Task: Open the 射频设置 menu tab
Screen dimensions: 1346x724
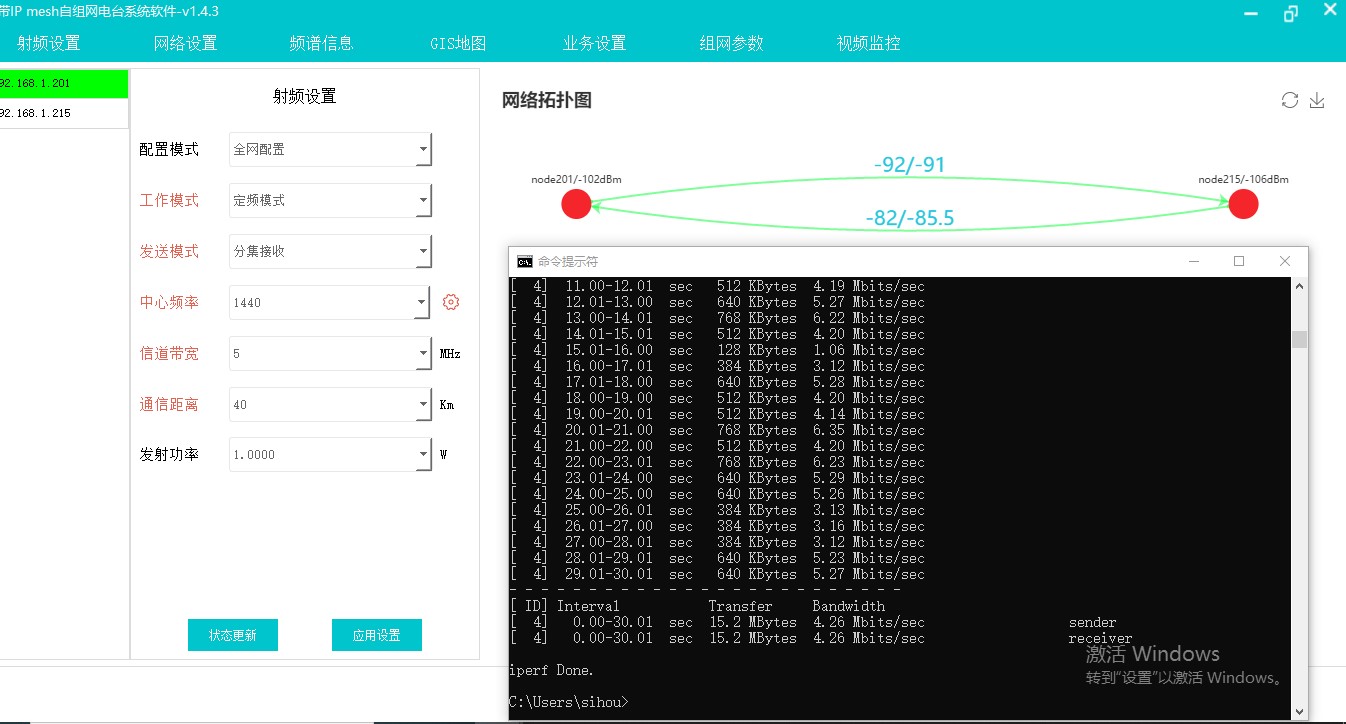Action: (49, 44)
